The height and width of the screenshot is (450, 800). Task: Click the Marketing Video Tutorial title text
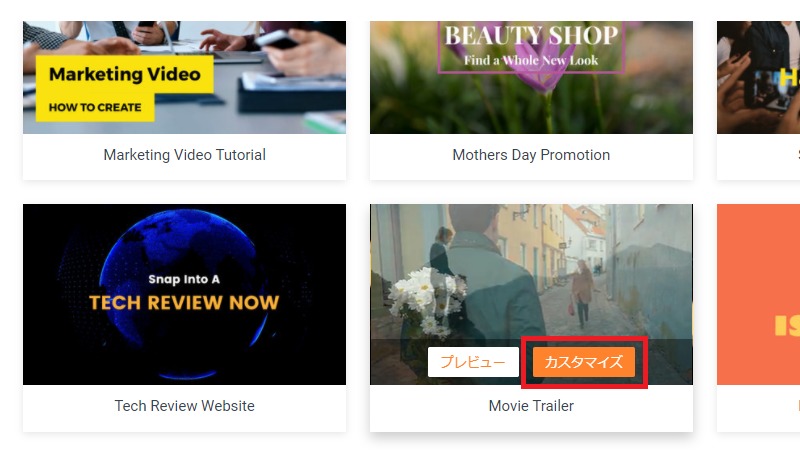185,155
